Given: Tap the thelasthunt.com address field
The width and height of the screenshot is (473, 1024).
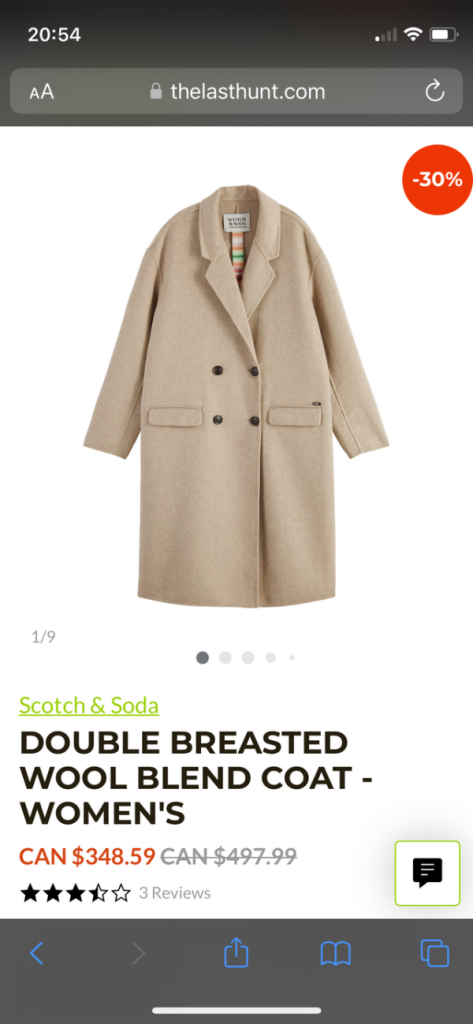Looking at the screenshot, I should tap(236, 91).
